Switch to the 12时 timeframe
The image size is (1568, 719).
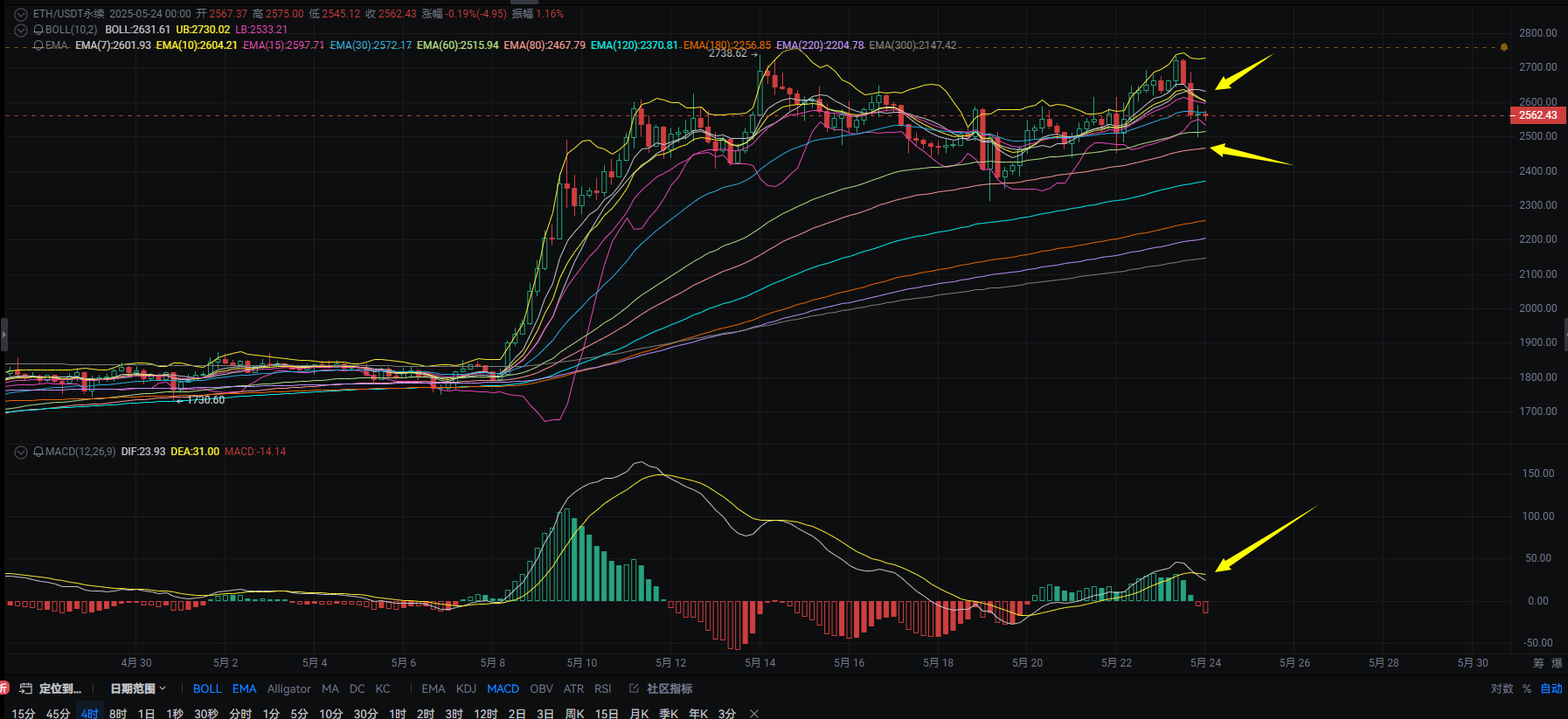486,714
